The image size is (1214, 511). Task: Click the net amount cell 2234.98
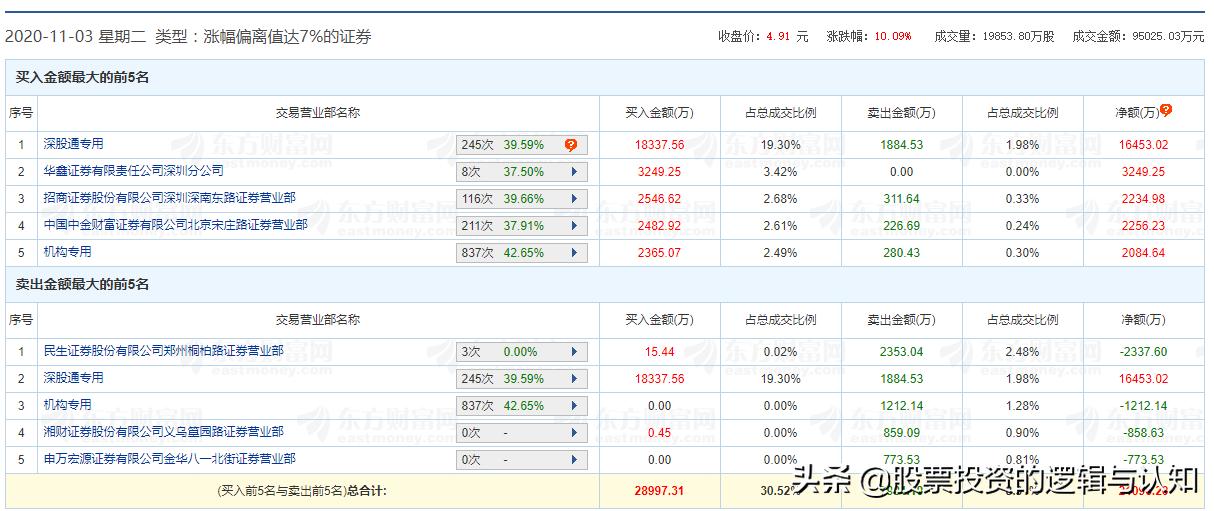1143,199
